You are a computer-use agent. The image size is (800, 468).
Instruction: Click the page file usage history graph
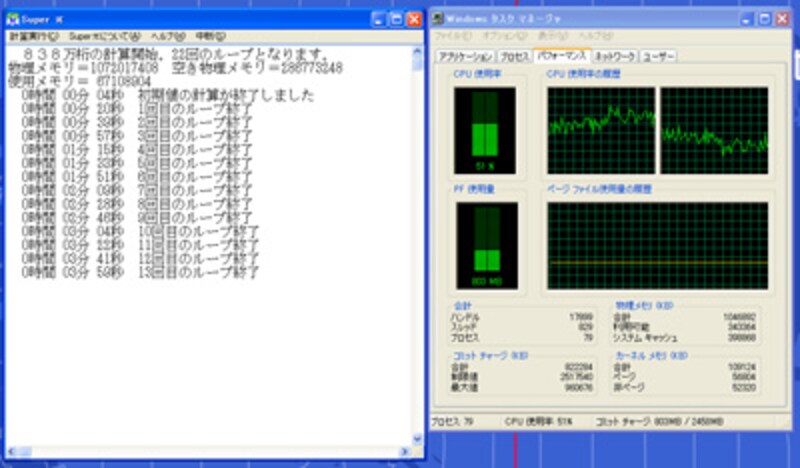(657, 247)
